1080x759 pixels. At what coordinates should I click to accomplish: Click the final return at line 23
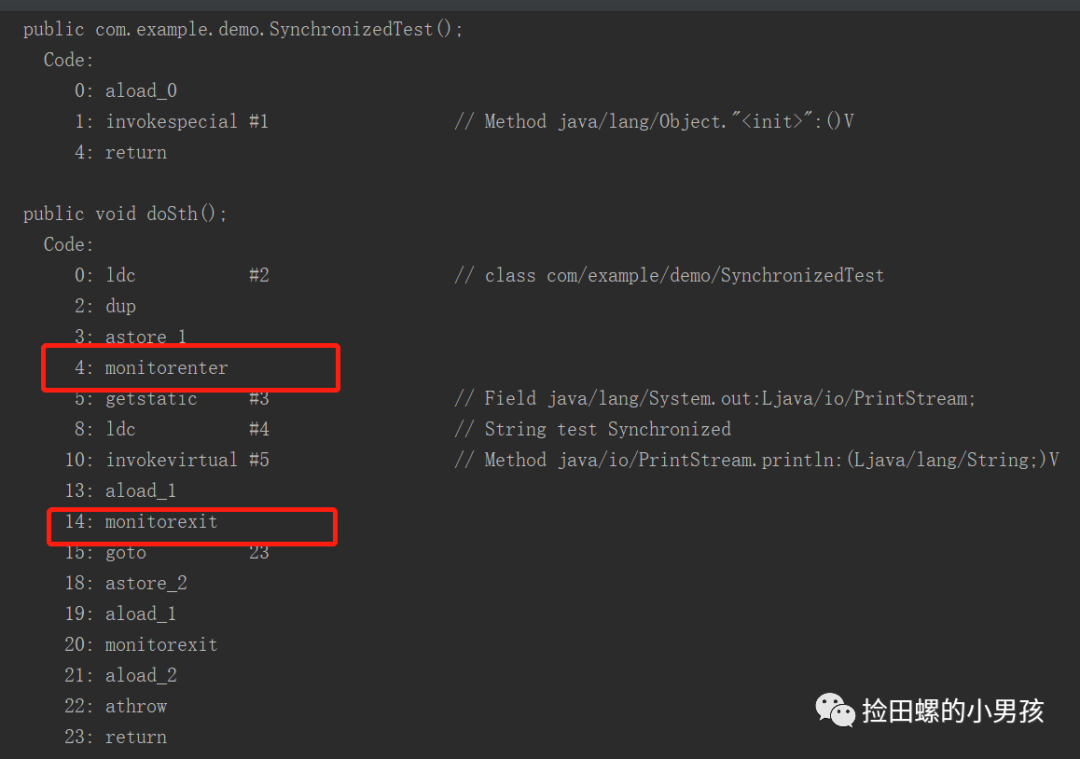tap(136, 738)
